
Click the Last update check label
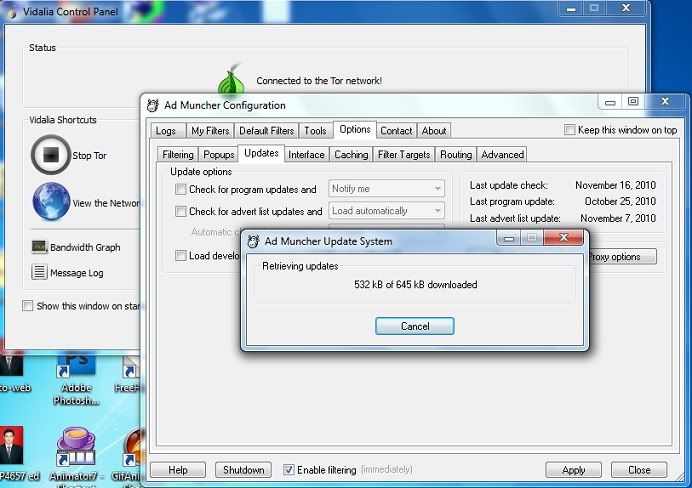[508, 185]
